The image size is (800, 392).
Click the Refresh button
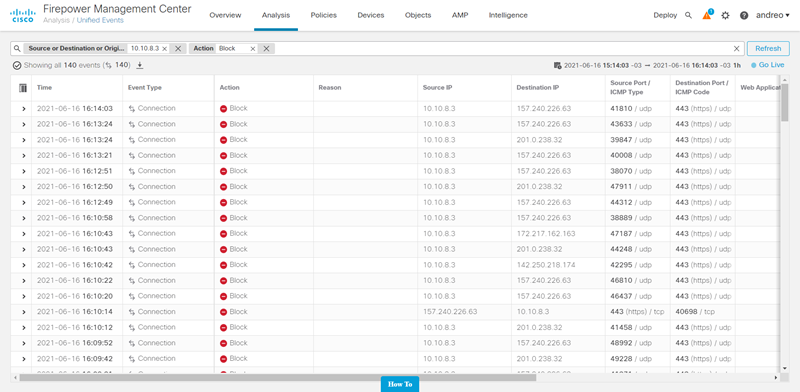click(x=768, y=48)
